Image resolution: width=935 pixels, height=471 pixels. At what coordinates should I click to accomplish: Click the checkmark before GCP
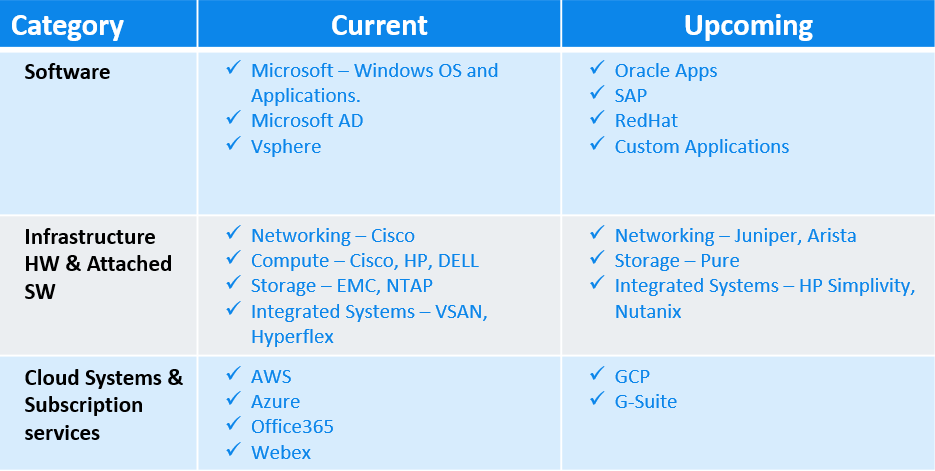(x=597, y=374)
